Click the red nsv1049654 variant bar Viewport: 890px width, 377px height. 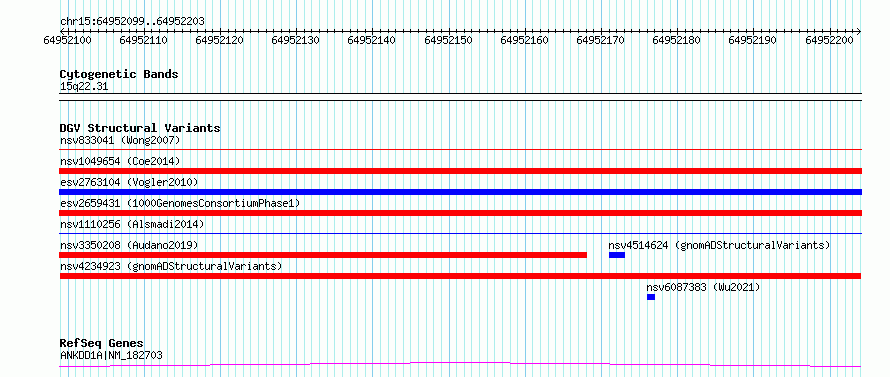[460, 171]
